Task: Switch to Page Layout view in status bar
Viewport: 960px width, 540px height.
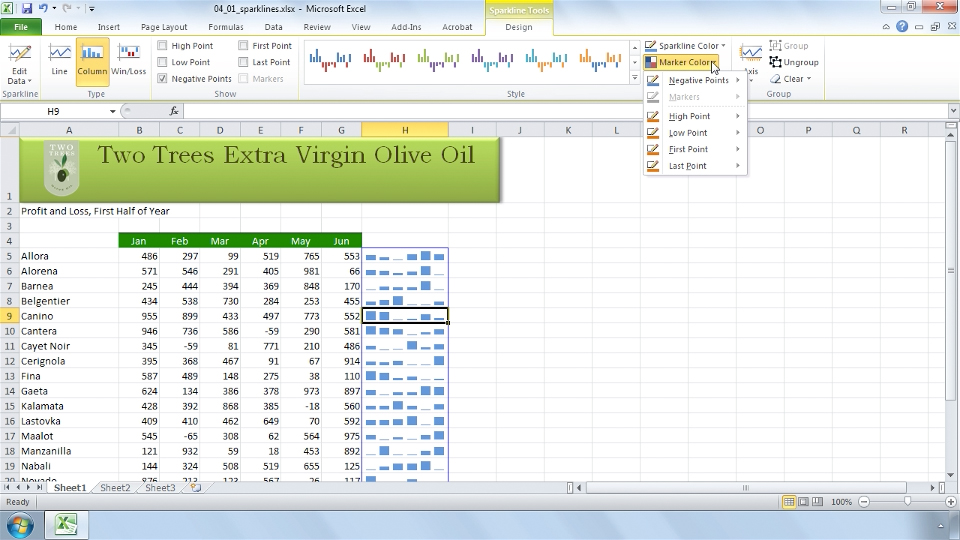Action: (803, 502)
